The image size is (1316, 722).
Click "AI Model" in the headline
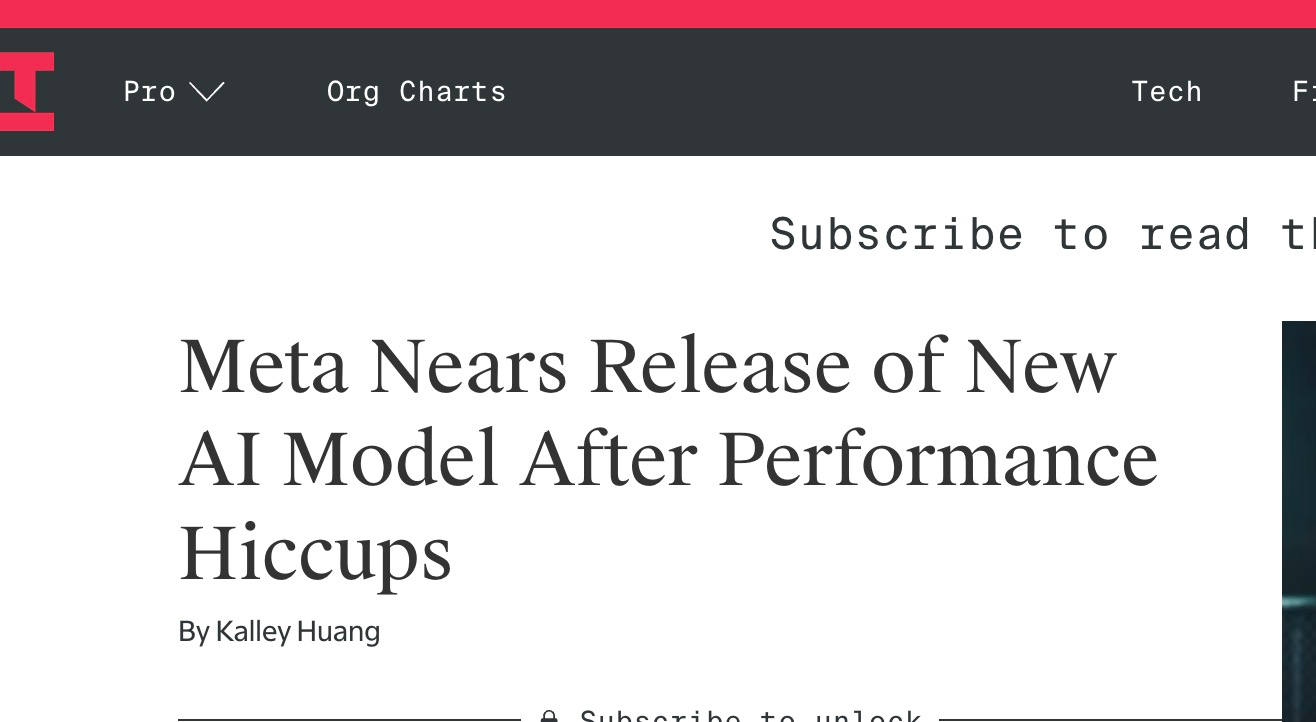point(339,460)
